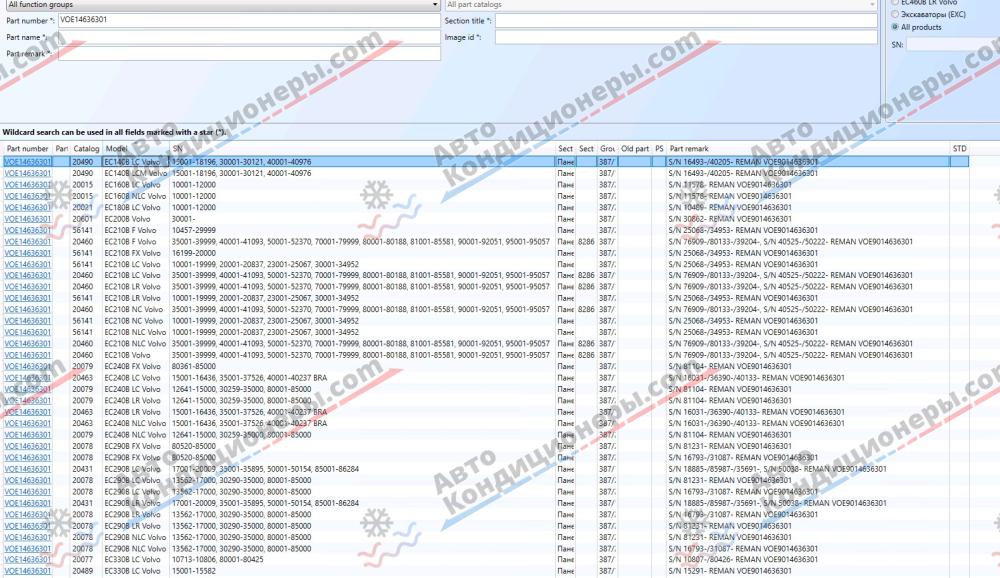Click the STD column header
Screen dimensions: 1000x578
coord(959,149)
